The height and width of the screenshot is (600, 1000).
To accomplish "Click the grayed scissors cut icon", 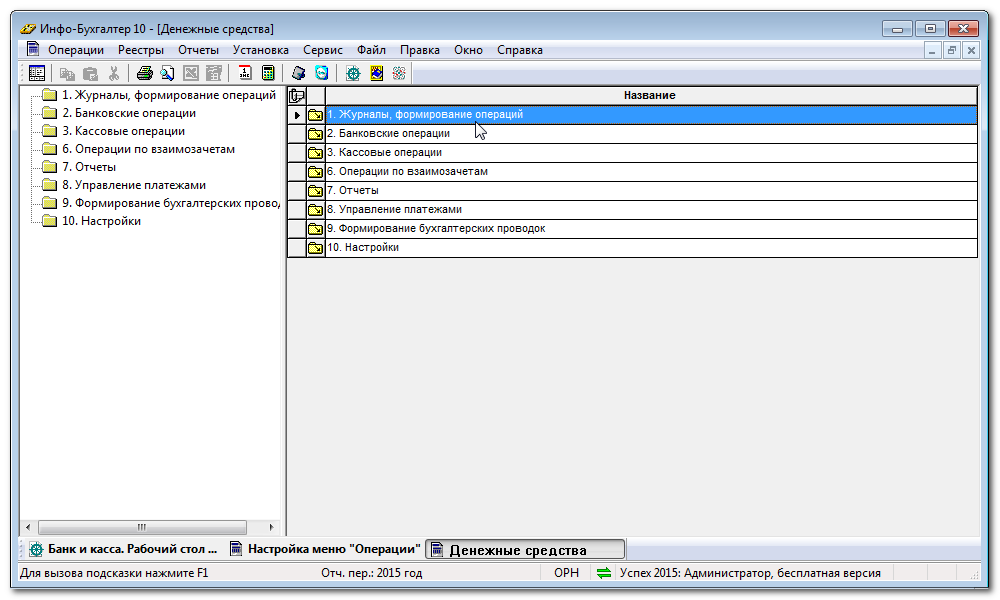I will [114, 73].
